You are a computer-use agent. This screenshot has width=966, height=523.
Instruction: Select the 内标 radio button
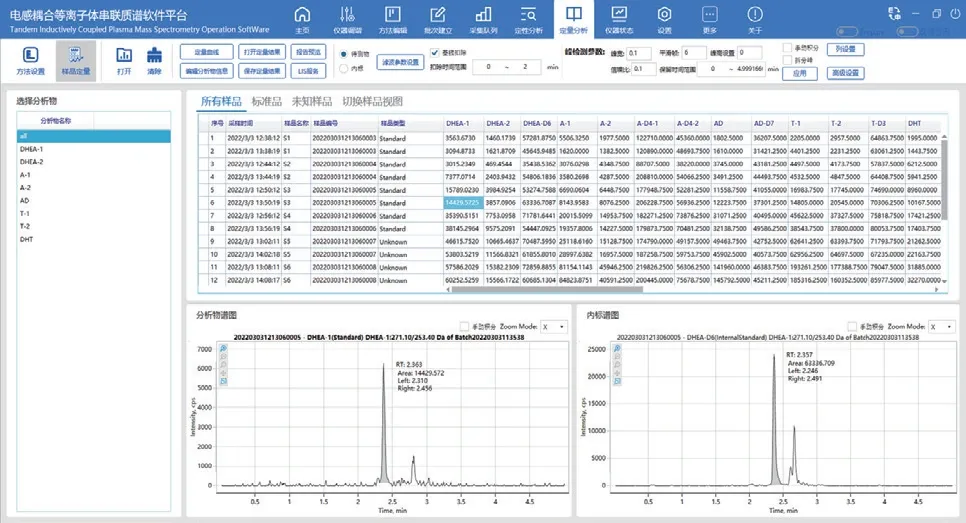click(344, 68)
